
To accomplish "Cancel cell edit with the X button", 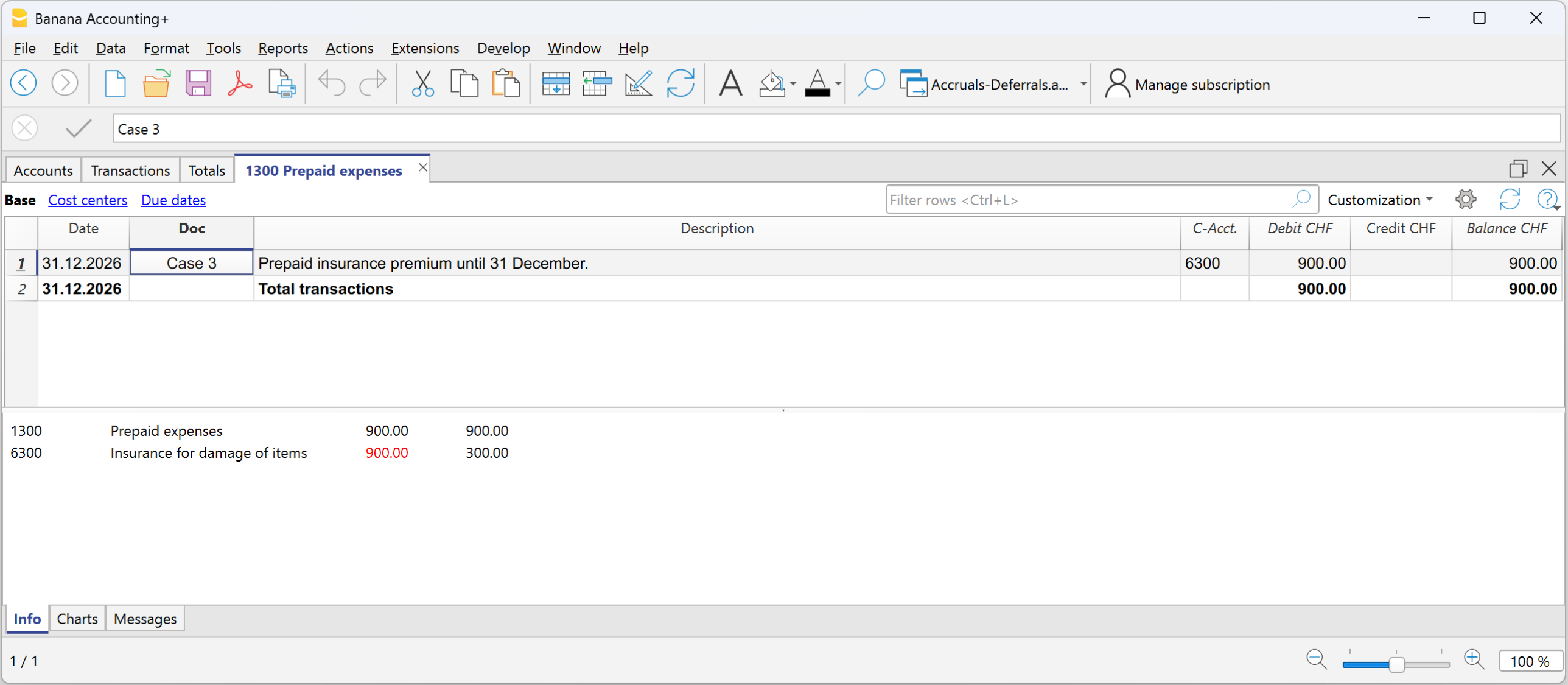I will [x=25, y=128].
